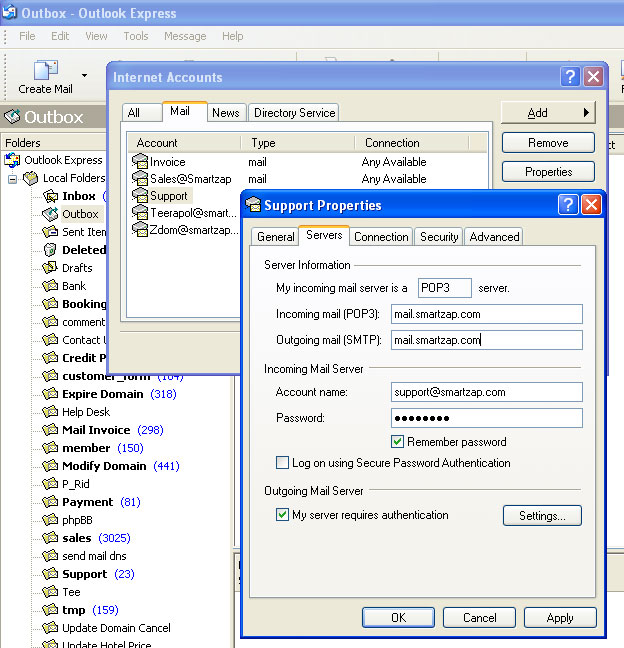This screenshot has width=624, height=648.
Task: Open the View menu
Action: click(x=96, y=36)
